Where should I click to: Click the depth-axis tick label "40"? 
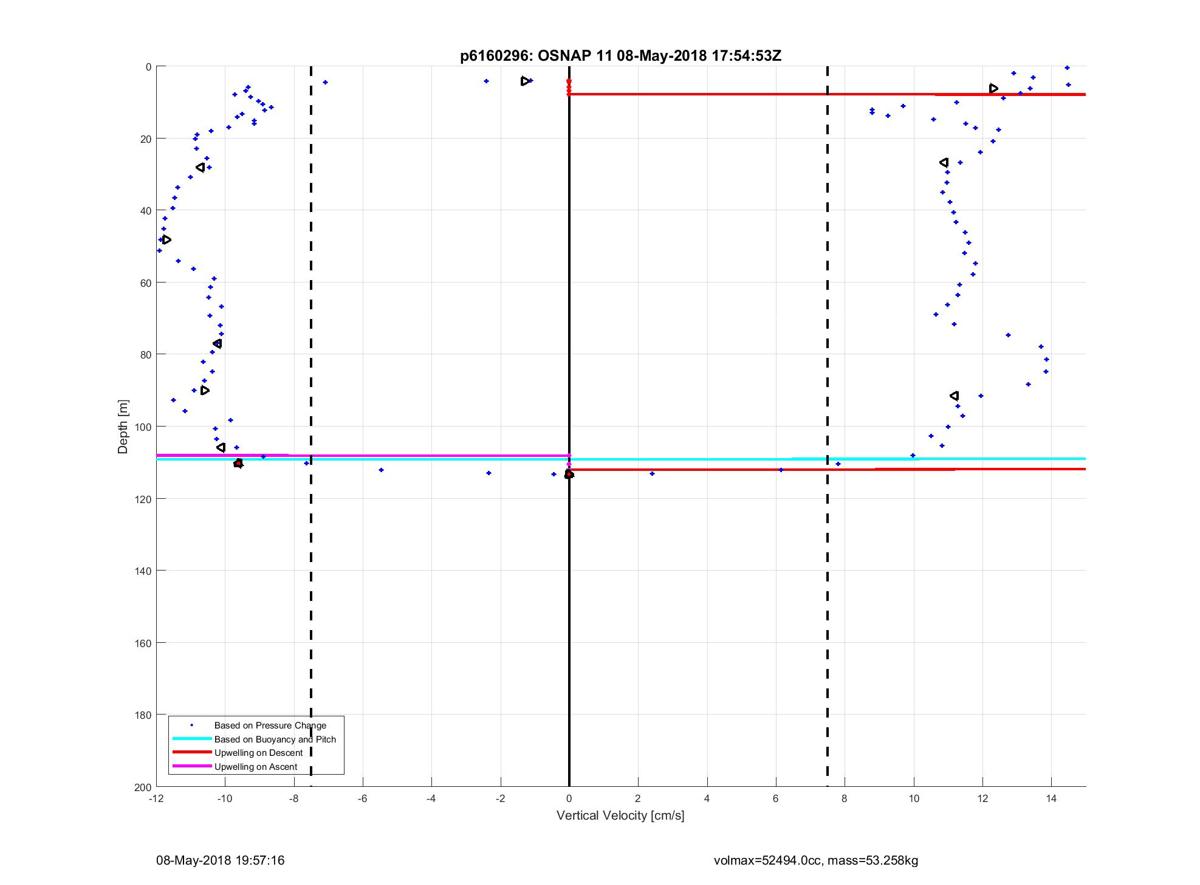pyautogui.click(x=145, y=211)
